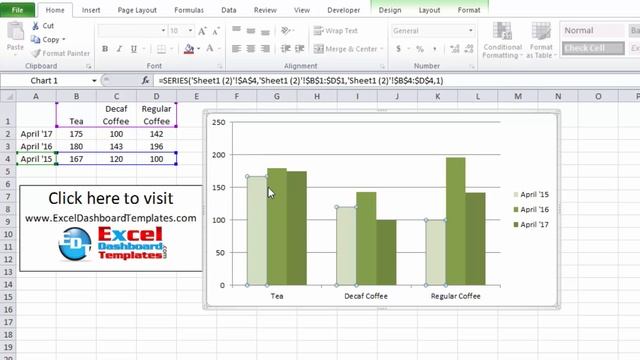The width and height of the screenshot is (640, 360).
Task: Open the font size dropdown
Action: 190,31
